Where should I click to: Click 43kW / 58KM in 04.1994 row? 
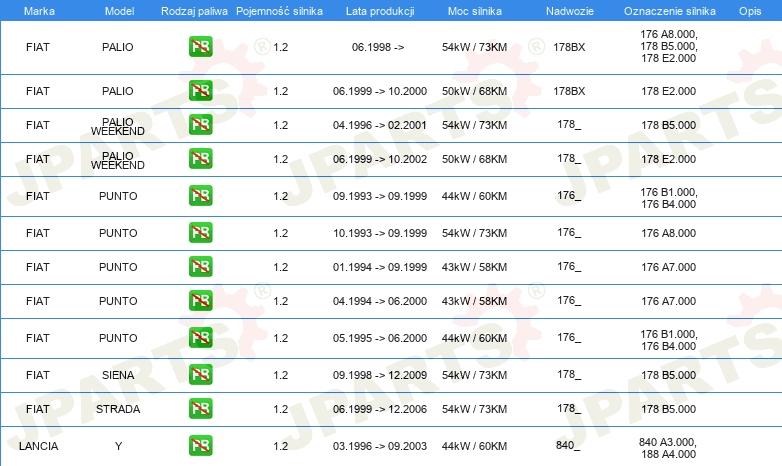pos(474,301)
